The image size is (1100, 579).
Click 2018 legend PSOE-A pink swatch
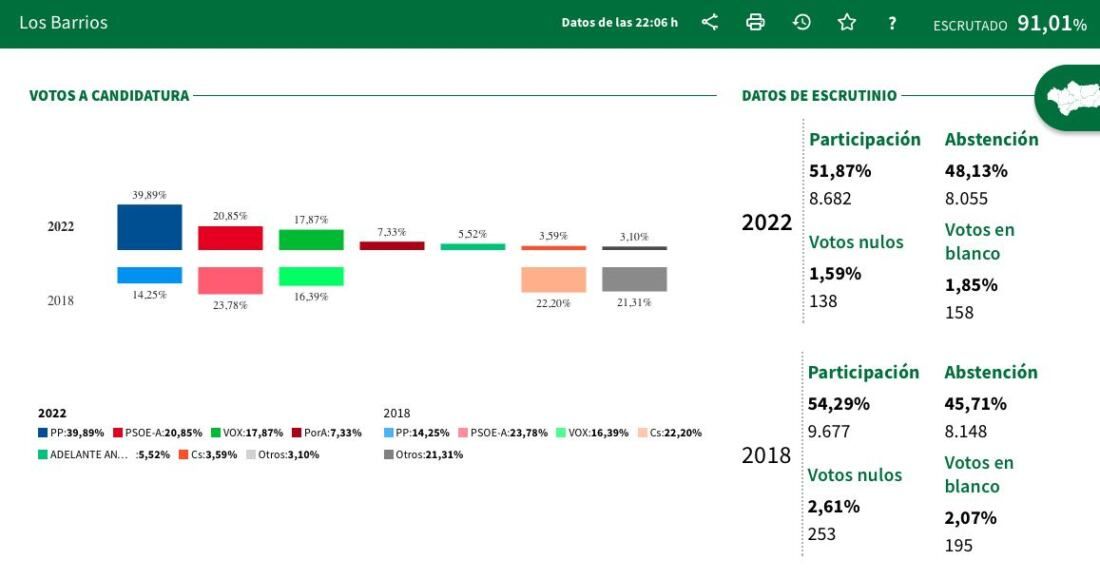click(x=463, y=433)
